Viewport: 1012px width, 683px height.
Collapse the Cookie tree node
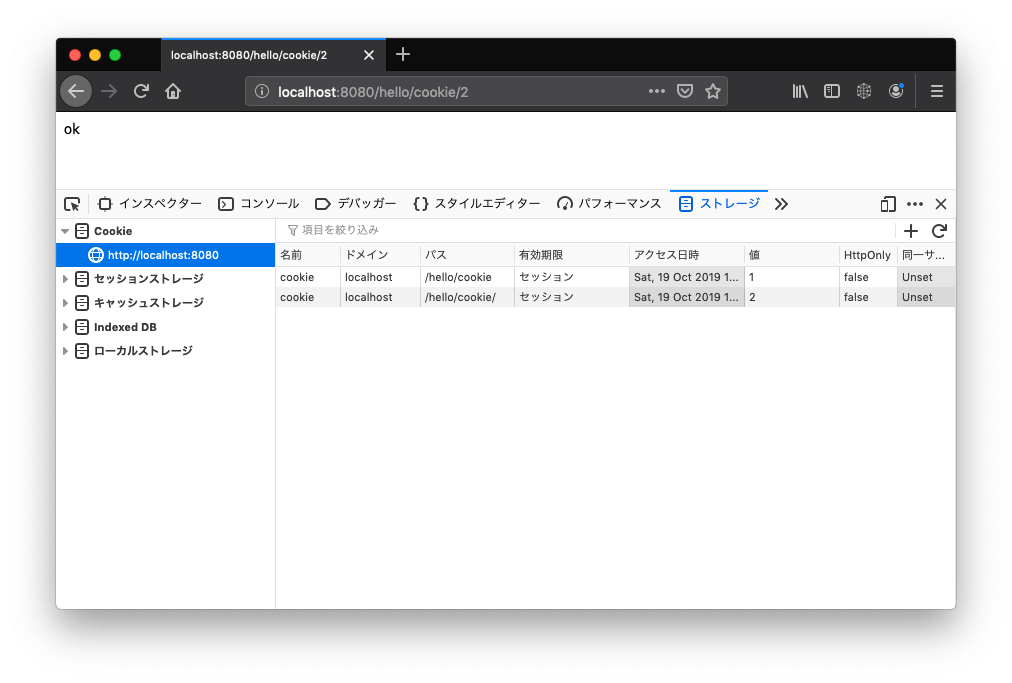pos(65,231)
